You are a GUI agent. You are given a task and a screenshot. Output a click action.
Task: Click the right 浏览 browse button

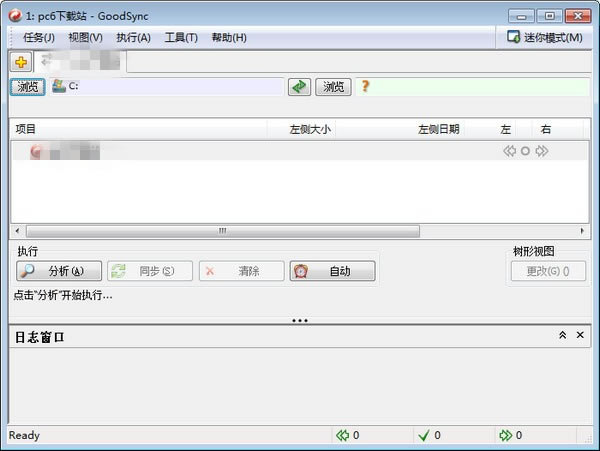point(333,87)
